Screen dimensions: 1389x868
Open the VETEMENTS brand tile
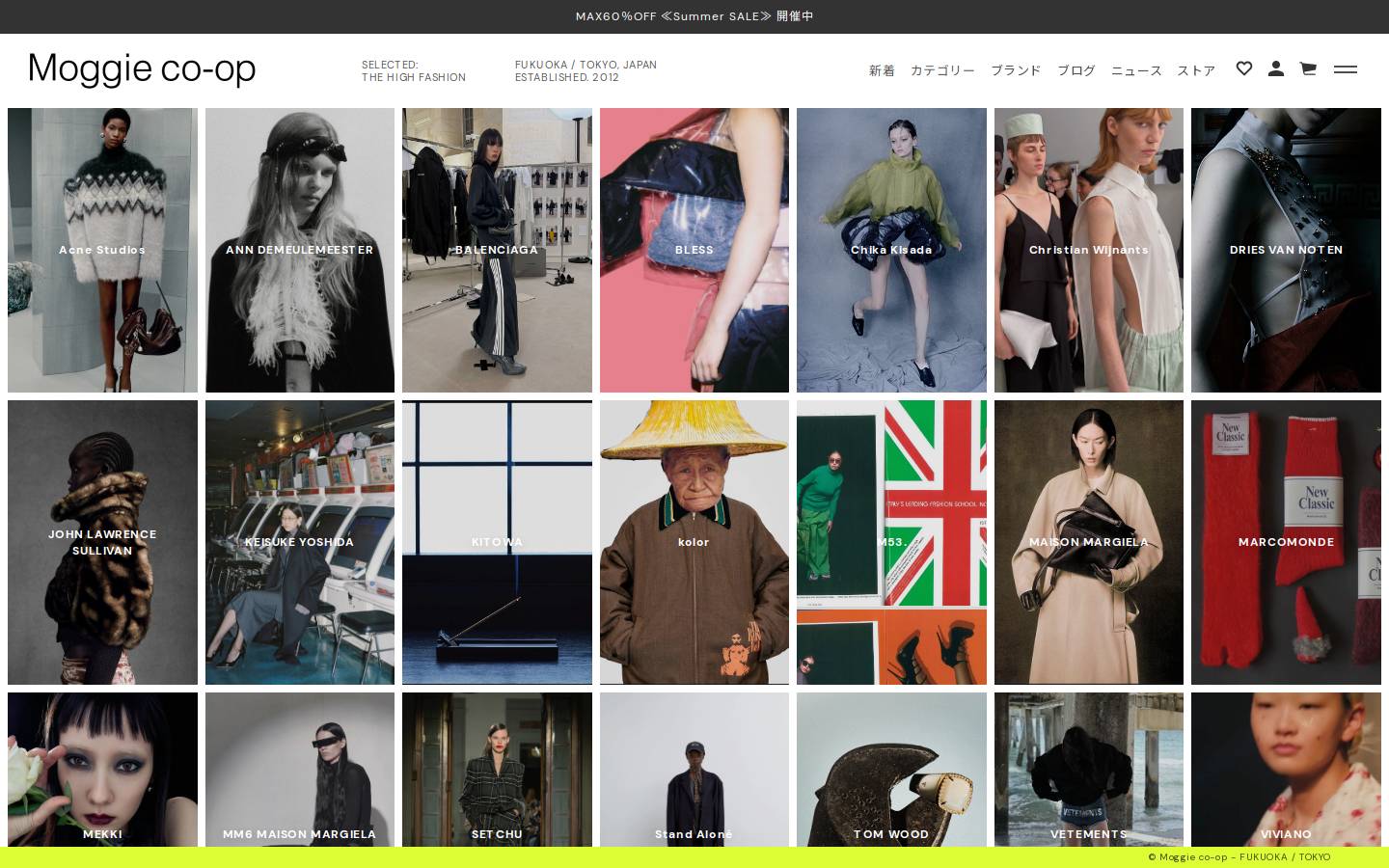pyautogui.click(x=1089, y=770)
